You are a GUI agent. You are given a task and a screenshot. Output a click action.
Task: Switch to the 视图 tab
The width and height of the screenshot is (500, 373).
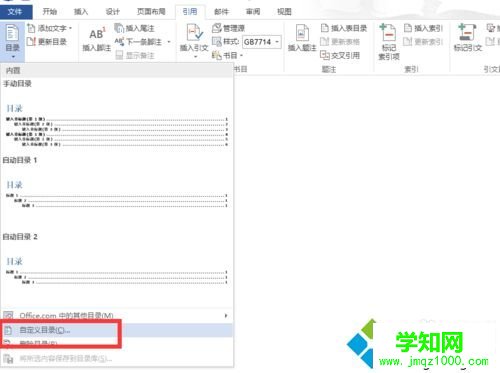[x=284, y=12]
